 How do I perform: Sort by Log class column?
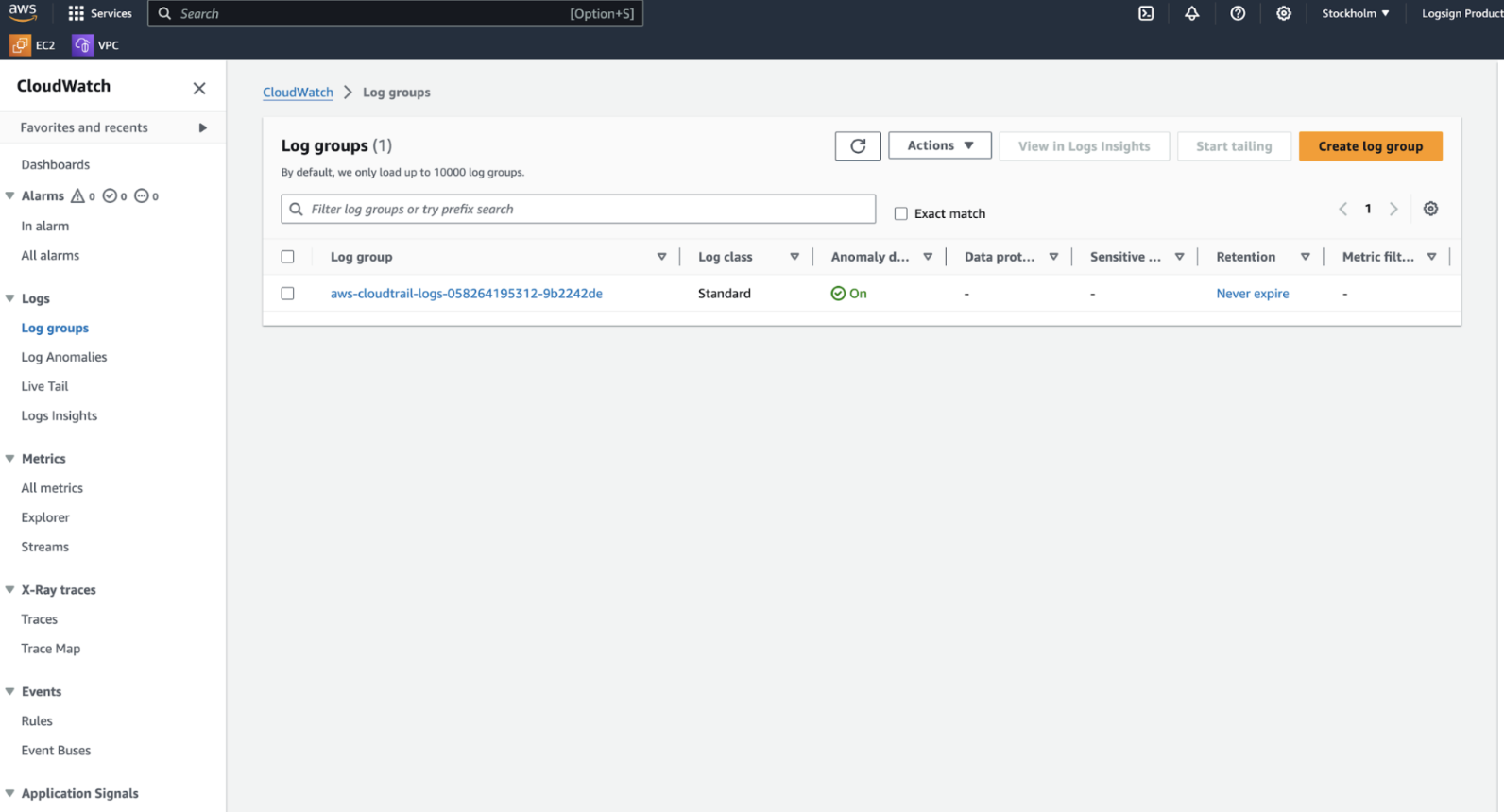pyautogui.click(x=795, y=257)
